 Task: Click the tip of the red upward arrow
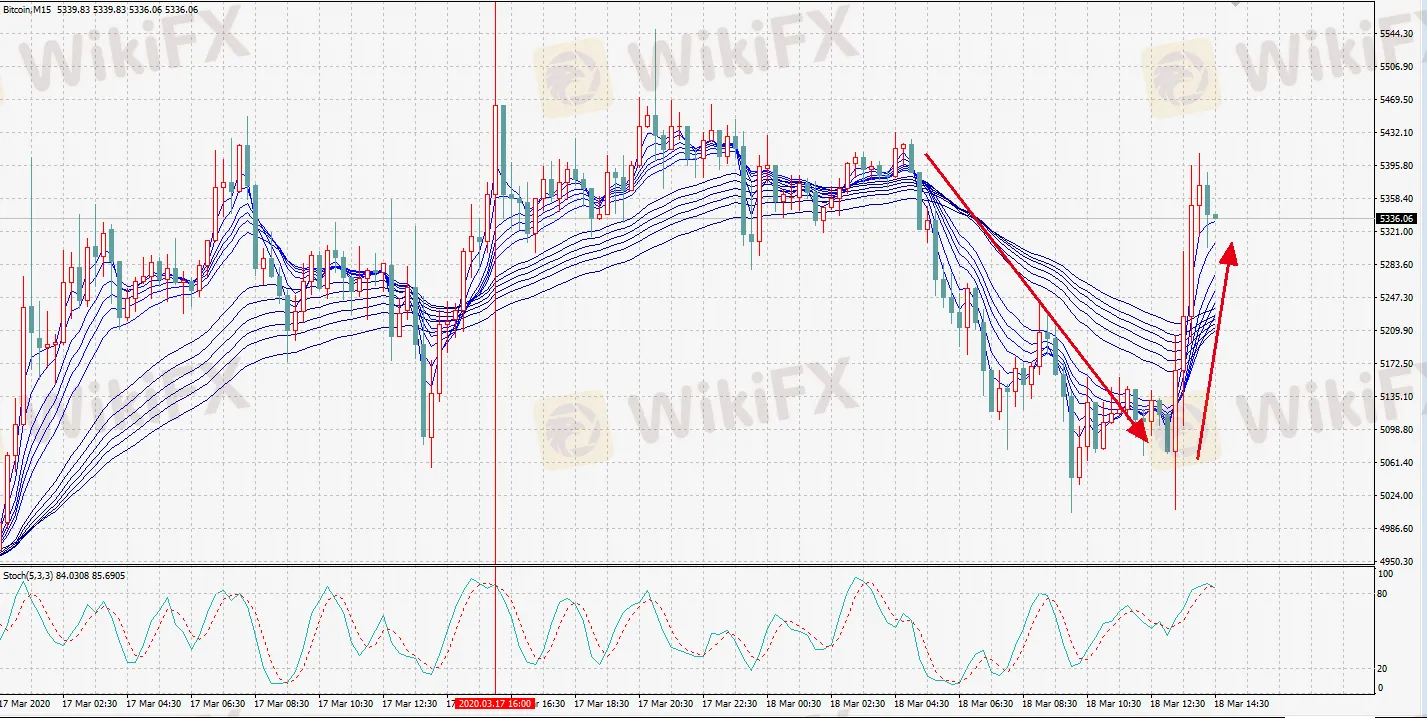[1231, 252]
